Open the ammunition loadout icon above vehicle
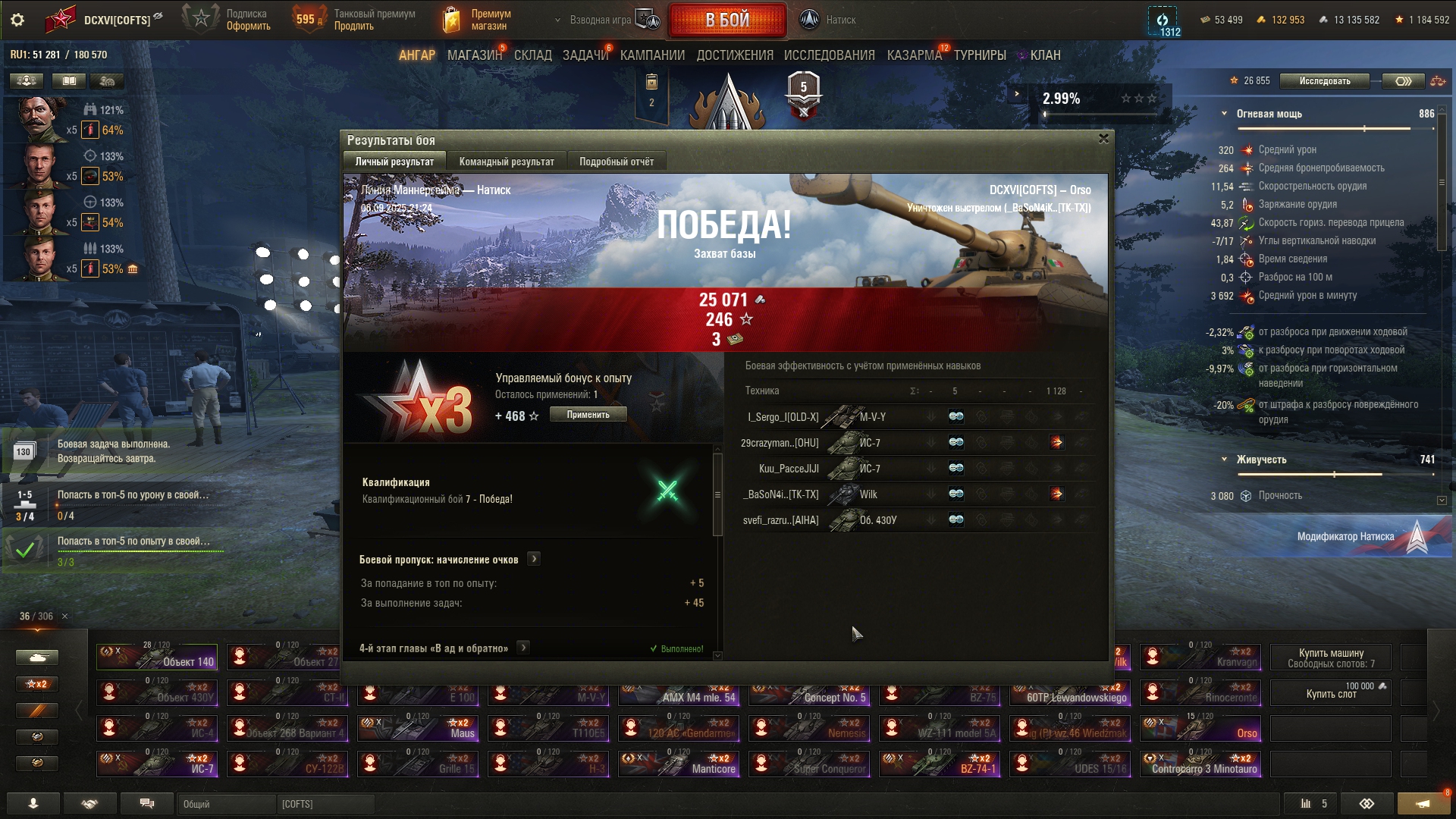1456x819 pixels. (x=651, y=82)
